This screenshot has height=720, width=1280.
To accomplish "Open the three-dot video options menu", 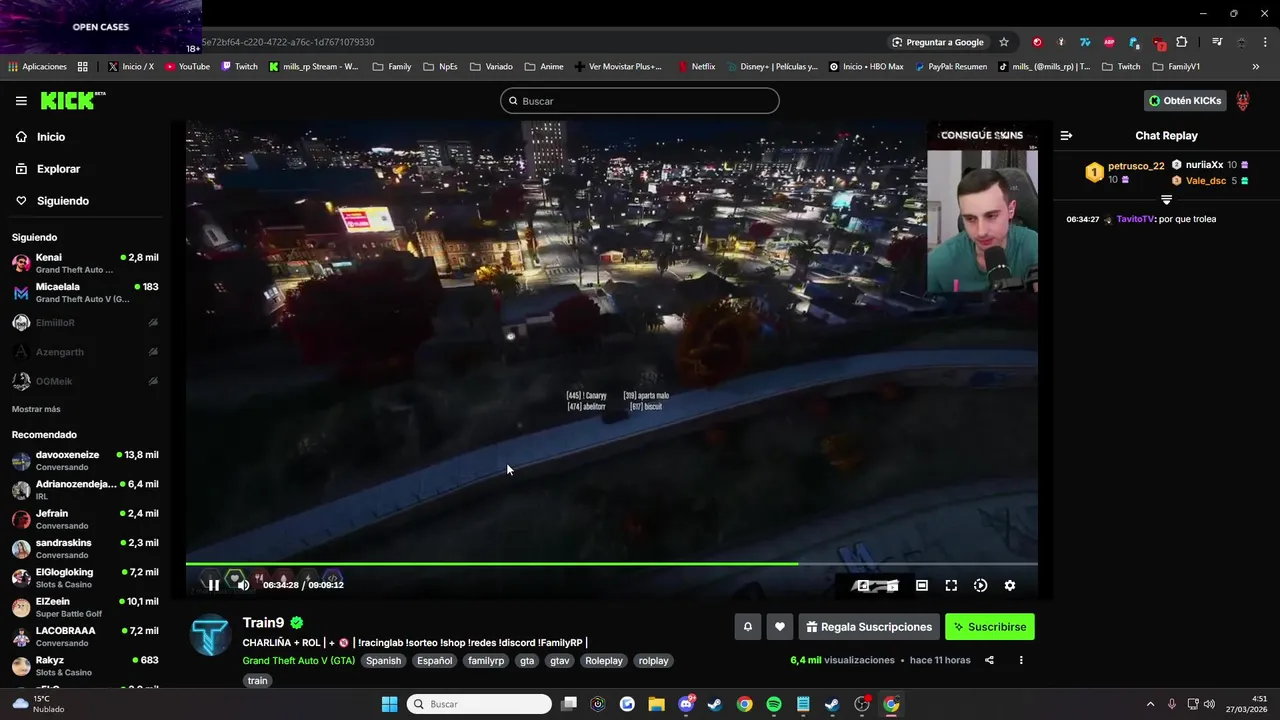I will [x=1021, y=660].
